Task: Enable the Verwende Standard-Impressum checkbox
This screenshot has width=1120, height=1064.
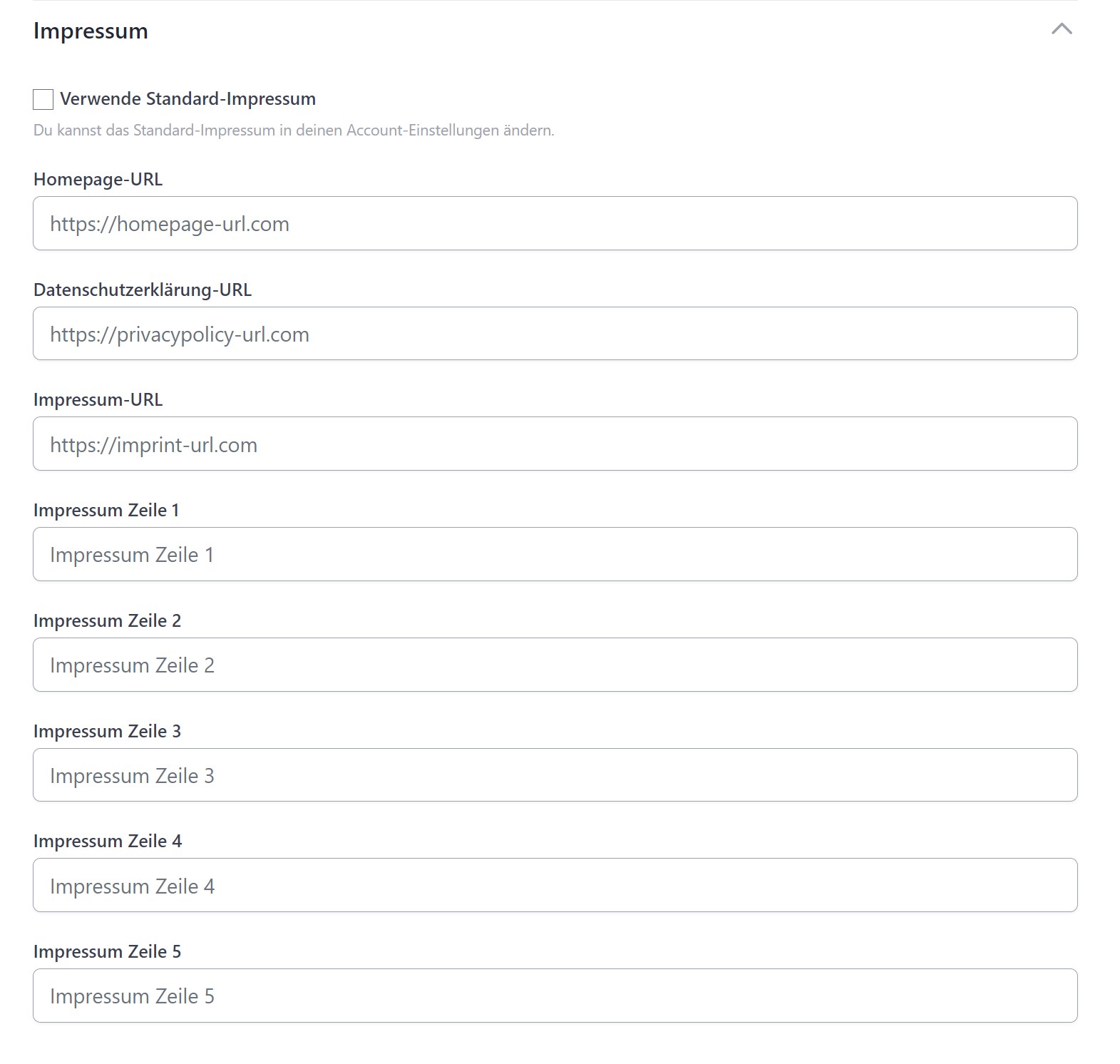Action: (43, 99)
